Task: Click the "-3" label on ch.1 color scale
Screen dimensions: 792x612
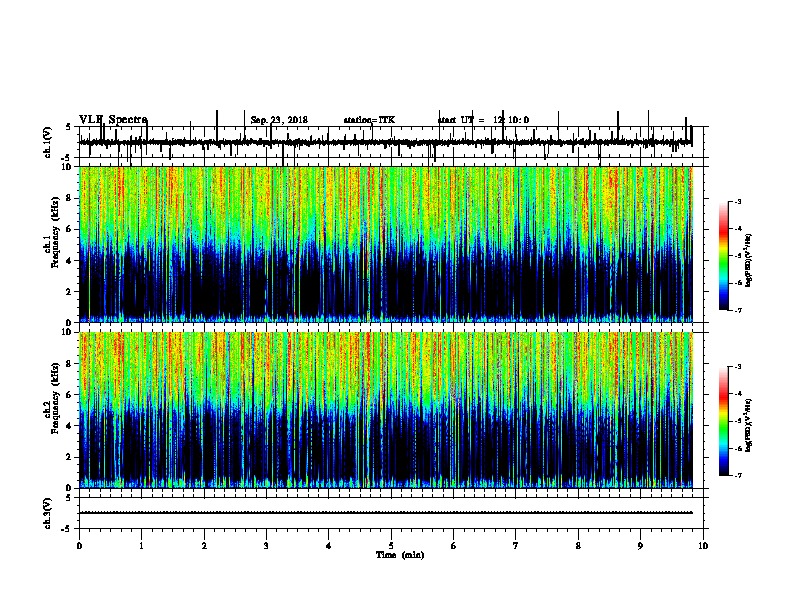Action: pyautogui.click(x=737, y=201)
